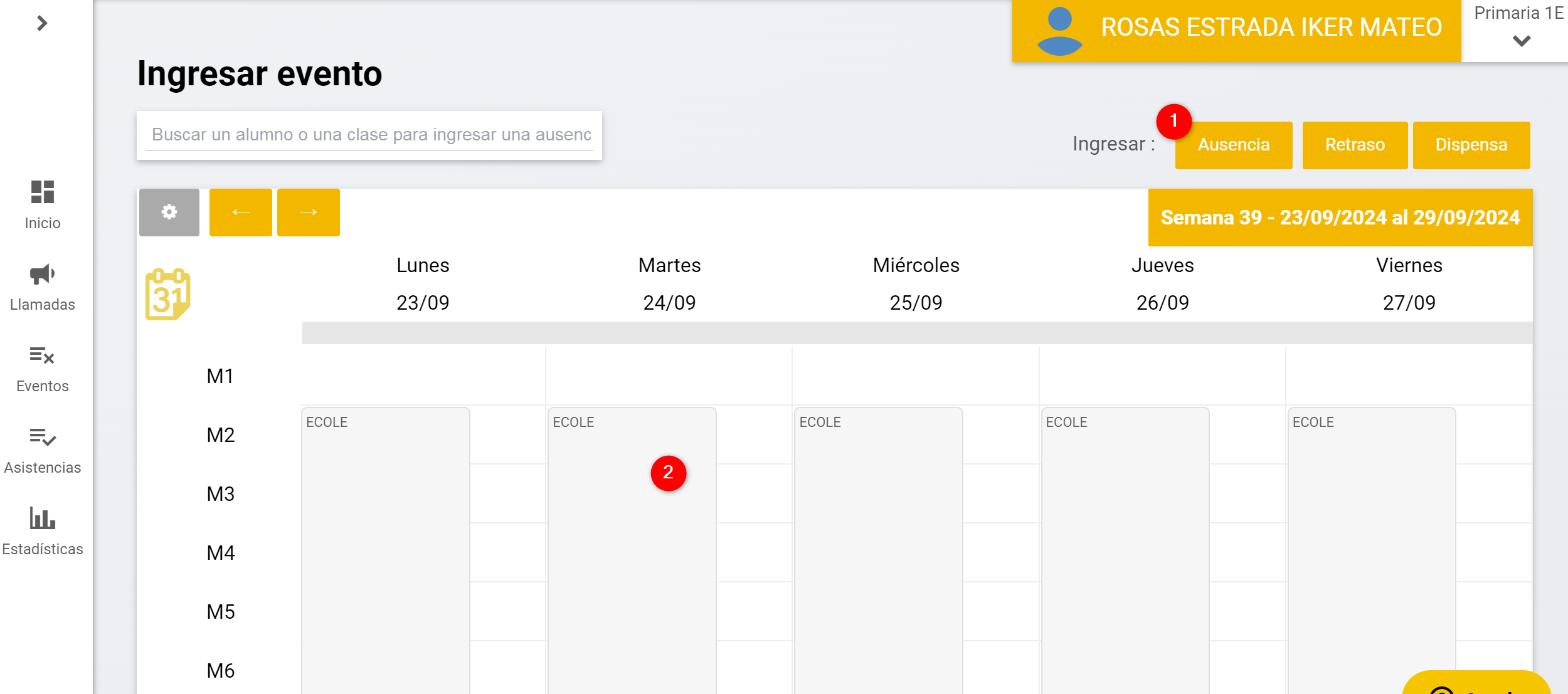Expand the Primaria 1E class dropdown

[x=1521, y=41]
